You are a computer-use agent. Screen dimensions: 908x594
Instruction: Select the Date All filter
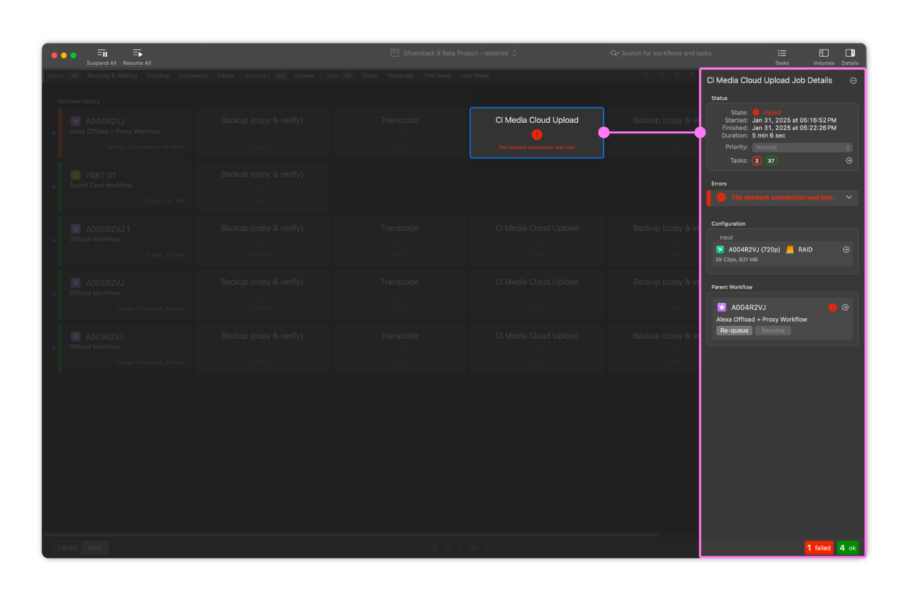tap(348, 76)
